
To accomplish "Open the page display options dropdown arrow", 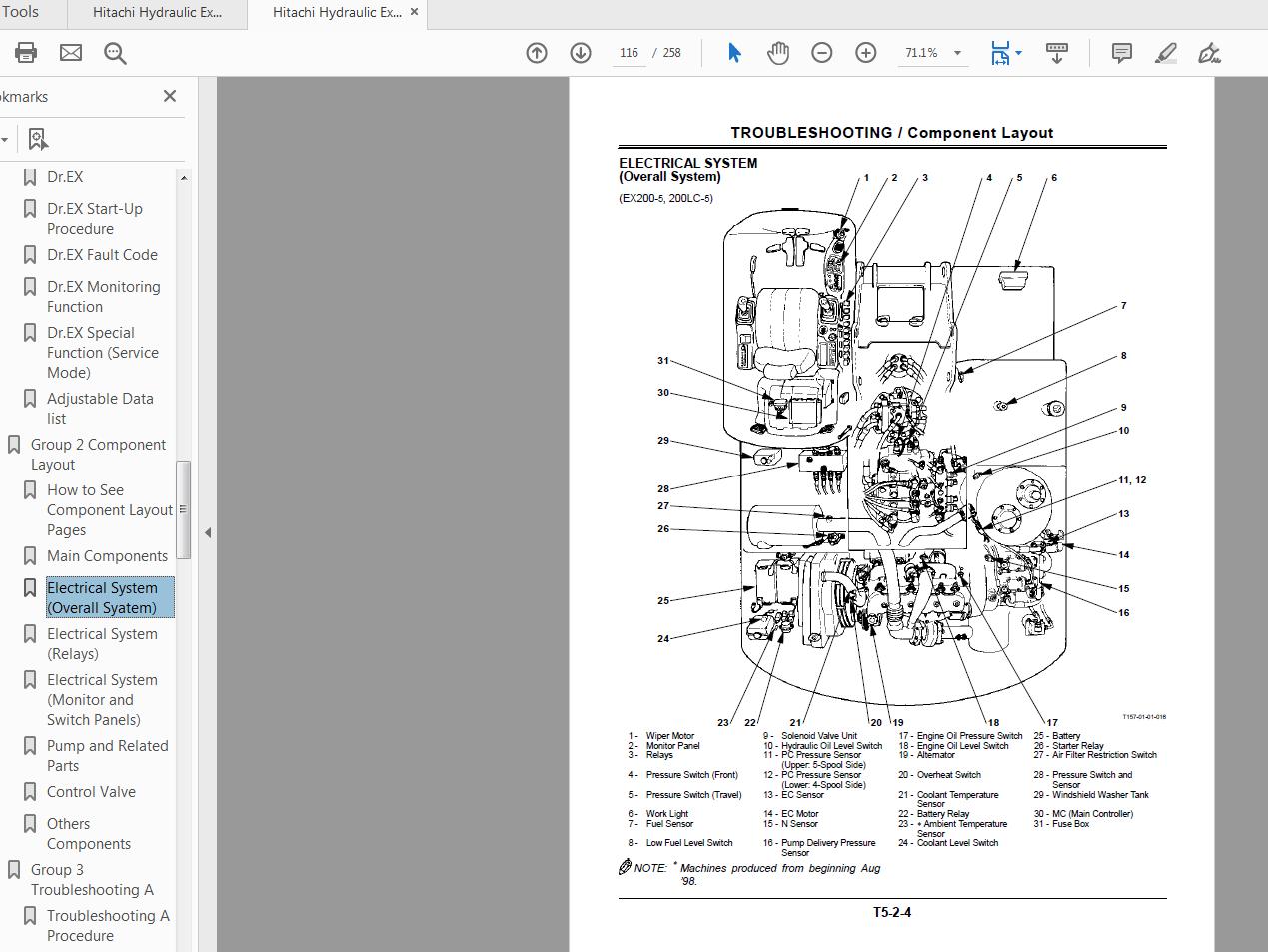I will tap(1018, 53).
